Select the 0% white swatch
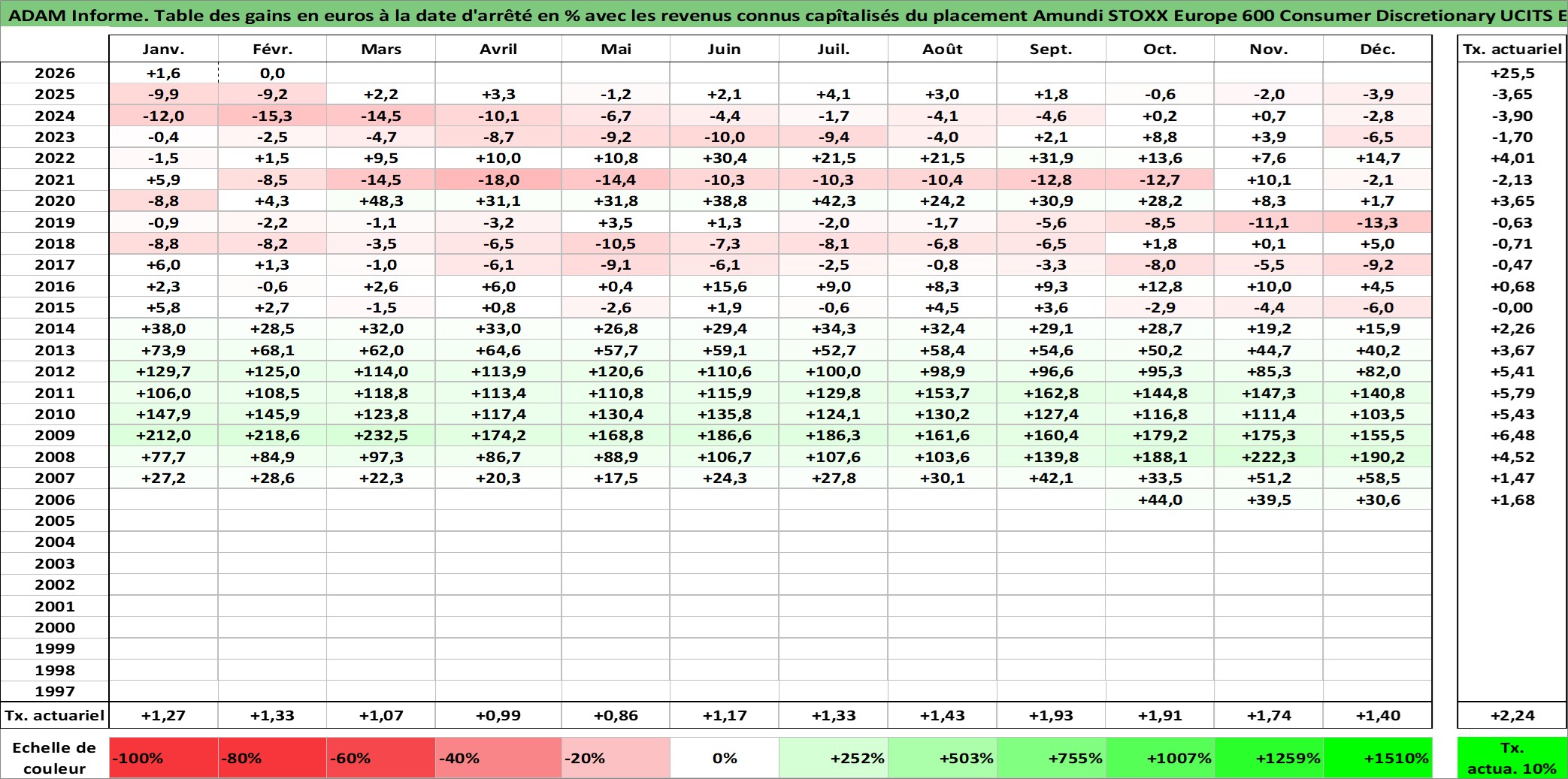This screenshot has width=1568, height=779. 725,758
